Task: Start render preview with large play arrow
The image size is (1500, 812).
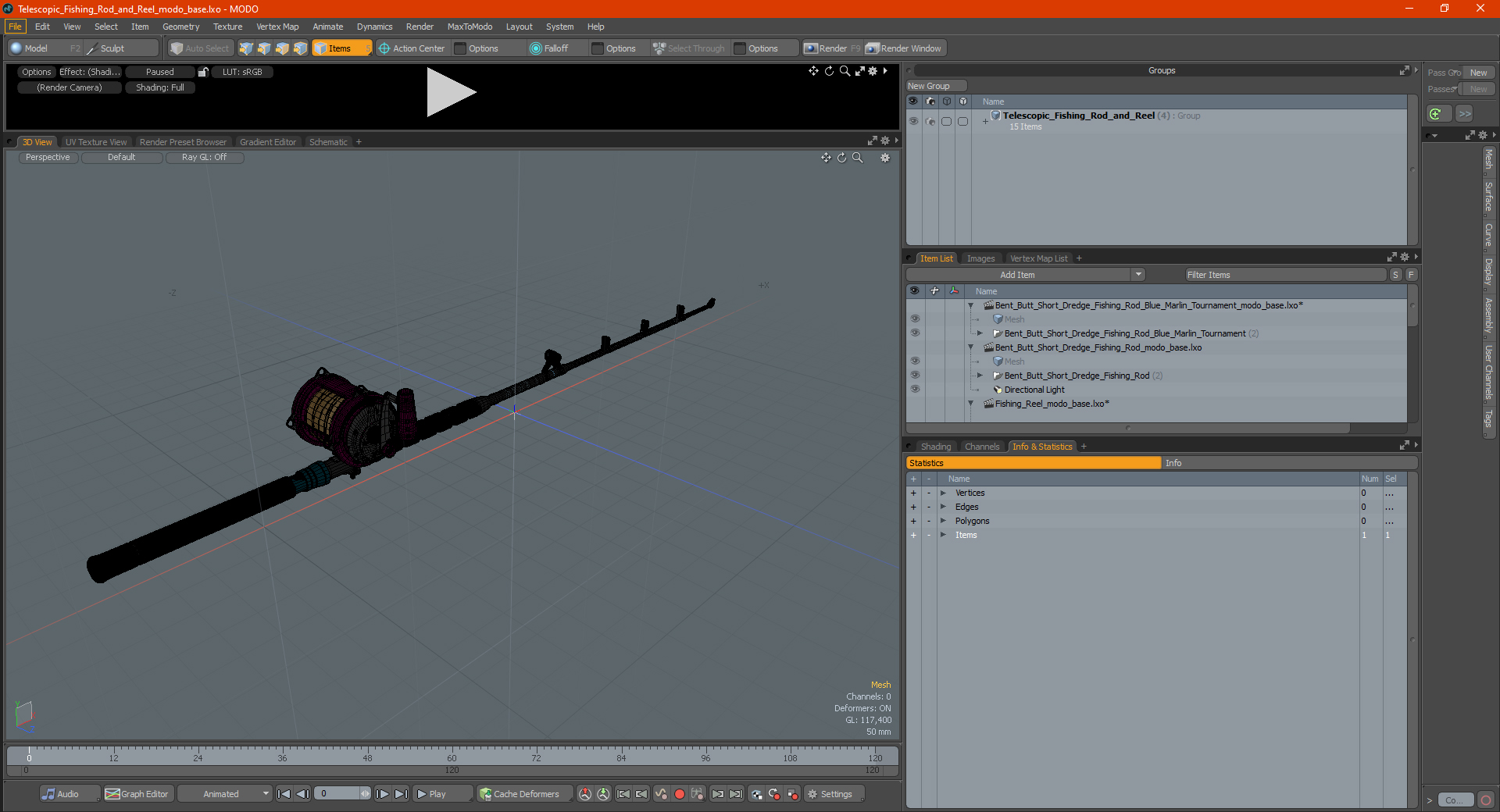Action: 451,92
